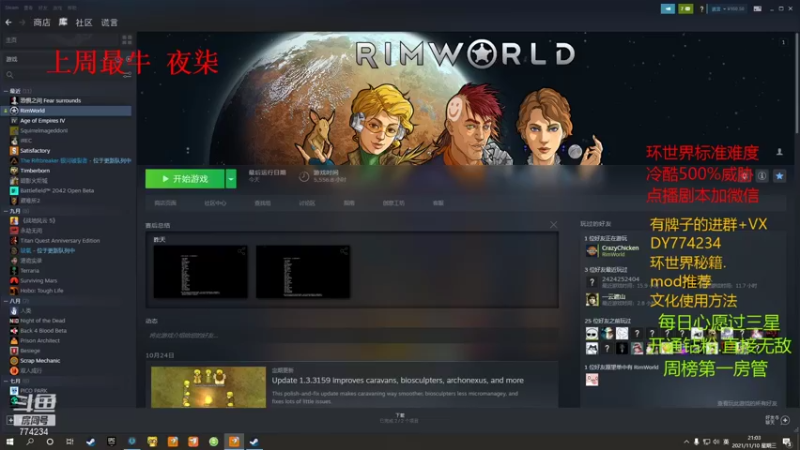800x450 pixels.
Task: Go forward with the right arrow
Action: [x=22, y=22]
